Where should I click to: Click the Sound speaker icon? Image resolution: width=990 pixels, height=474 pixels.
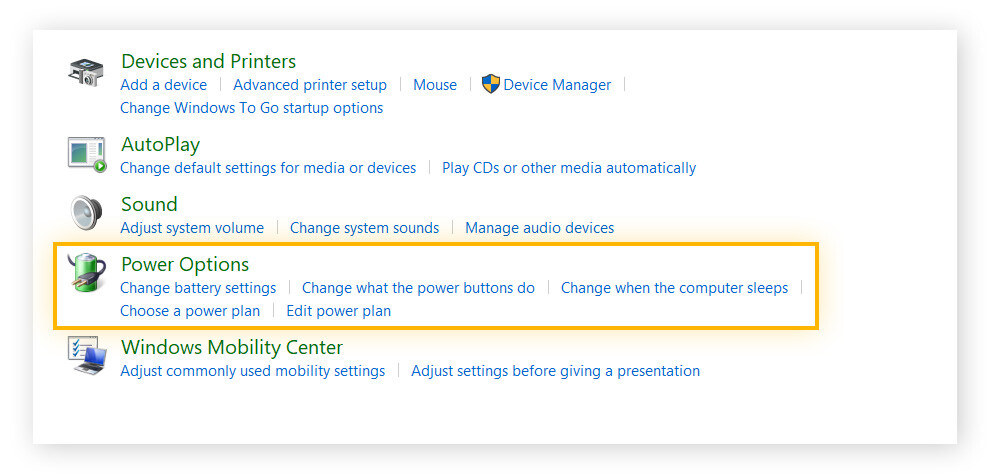pos(86,213)
